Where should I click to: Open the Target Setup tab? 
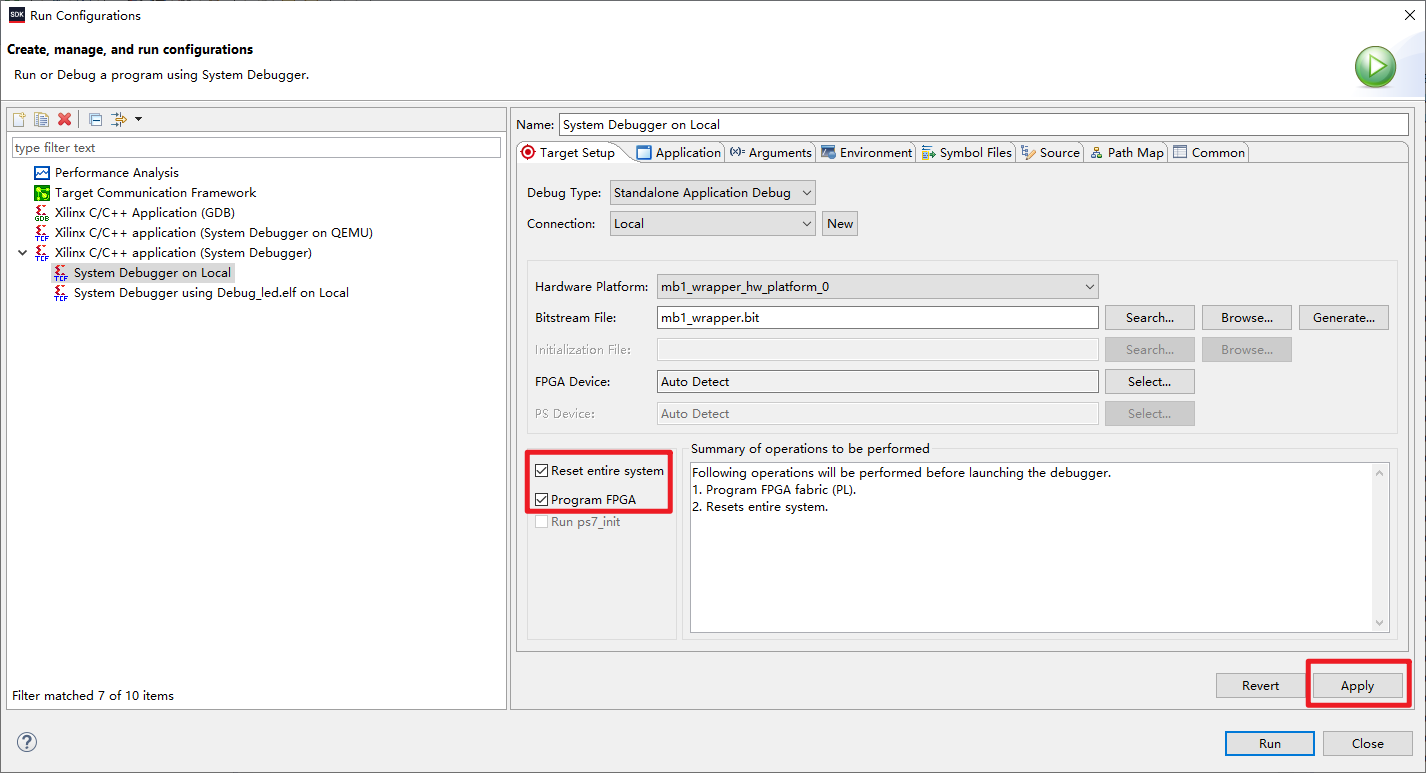point(568,153)
